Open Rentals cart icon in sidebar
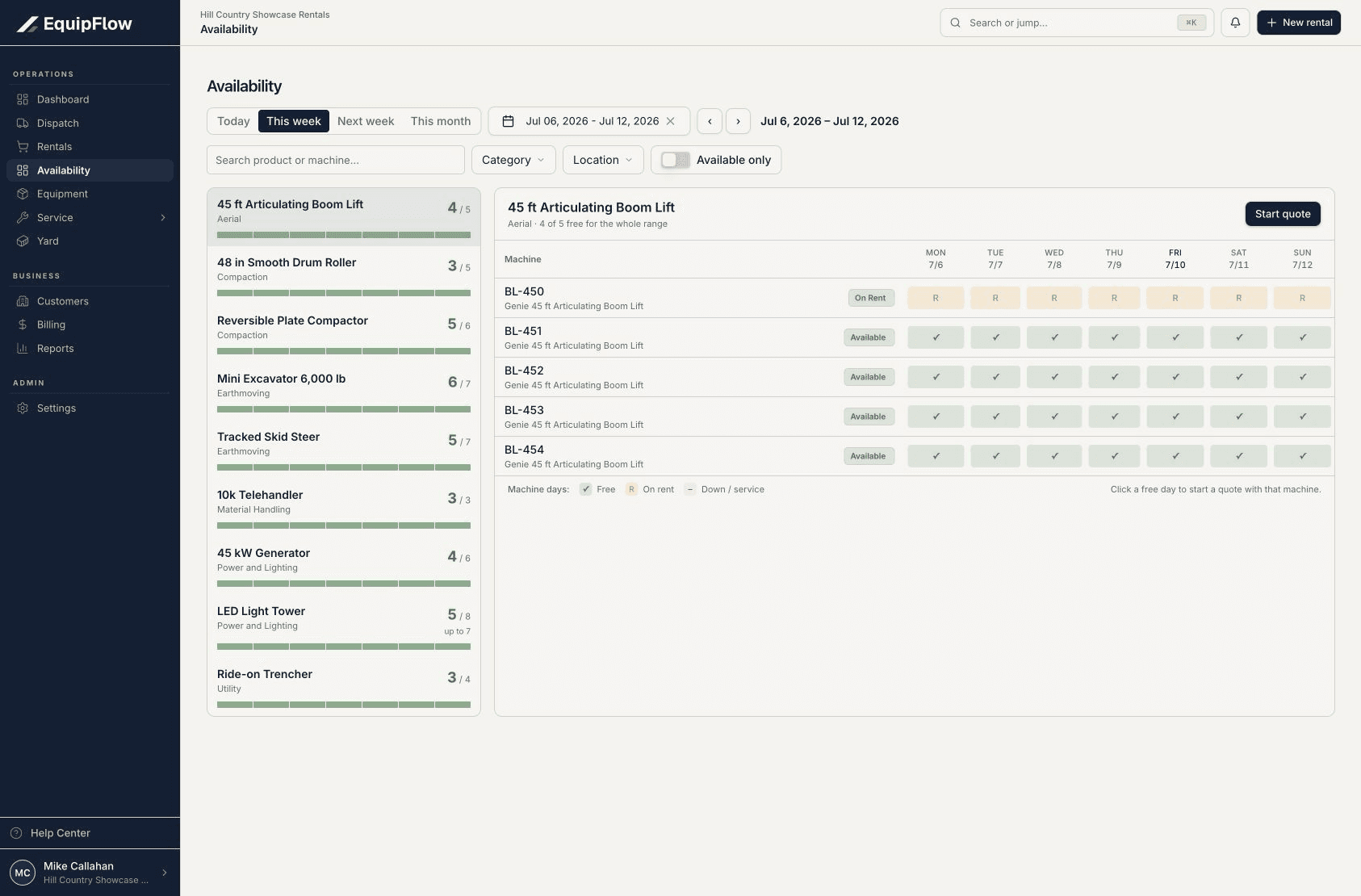This screenshot has width=1361, height=896. (x=23, y=147)
